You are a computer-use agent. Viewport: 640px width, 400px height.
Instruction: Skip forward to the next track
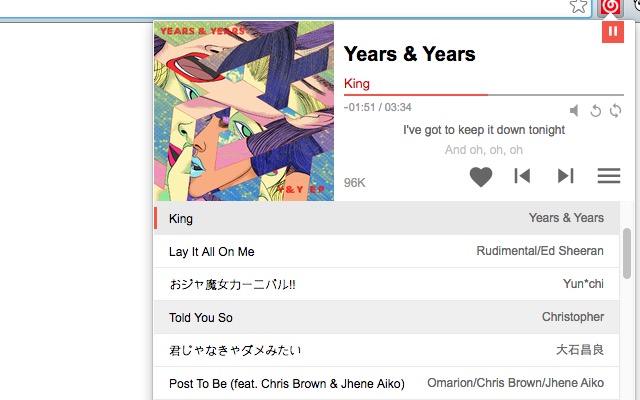(x=565, y=177)
